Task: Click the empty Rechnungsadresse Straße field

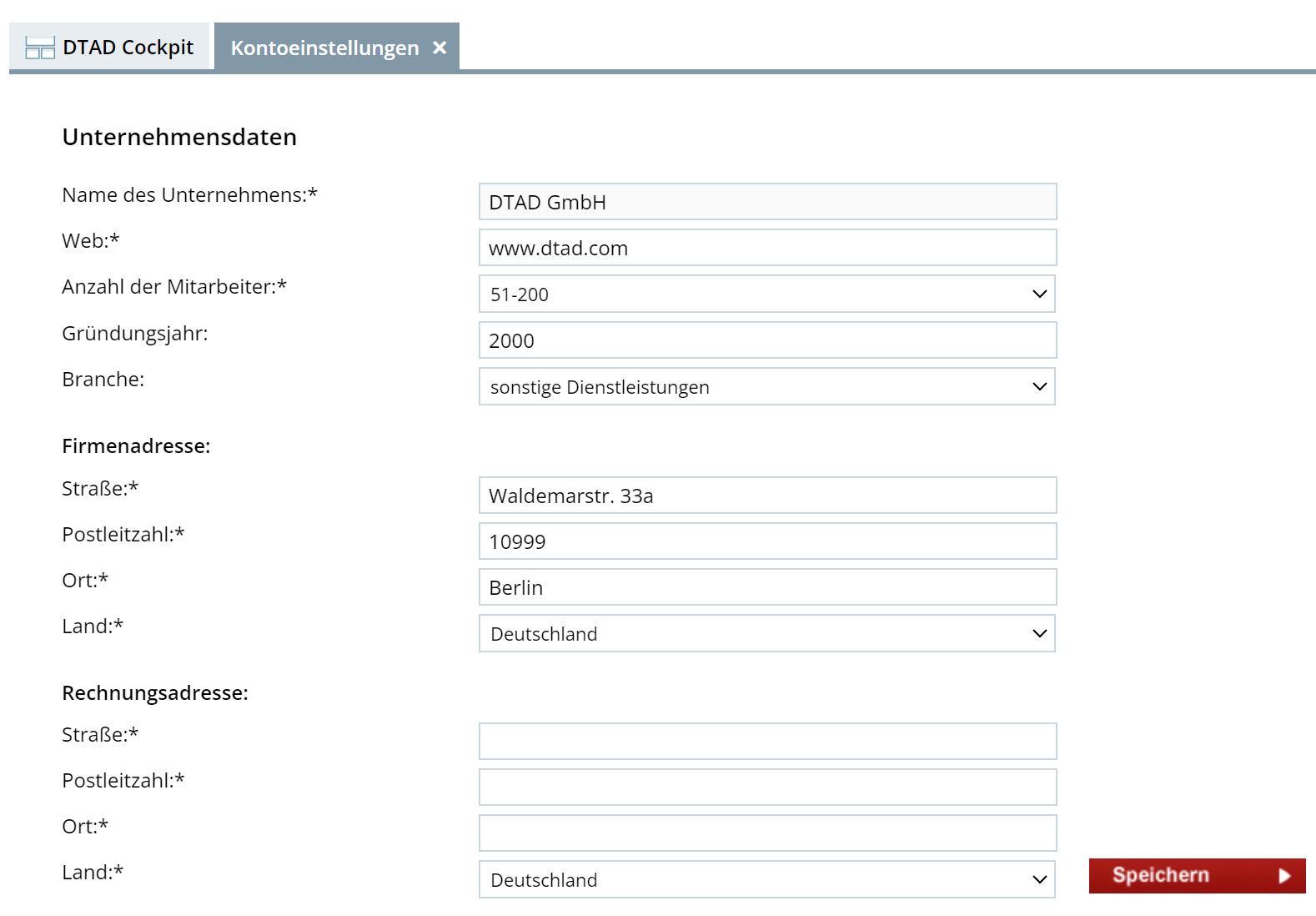Action: pos(767,742)
